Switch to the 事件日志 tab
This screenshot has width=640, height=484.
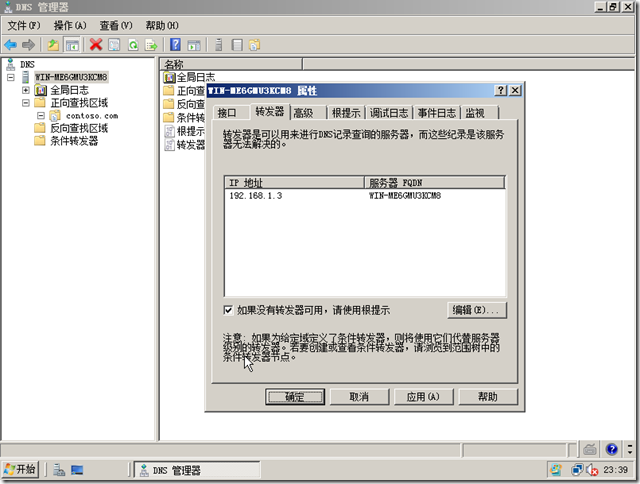[437, 113]
